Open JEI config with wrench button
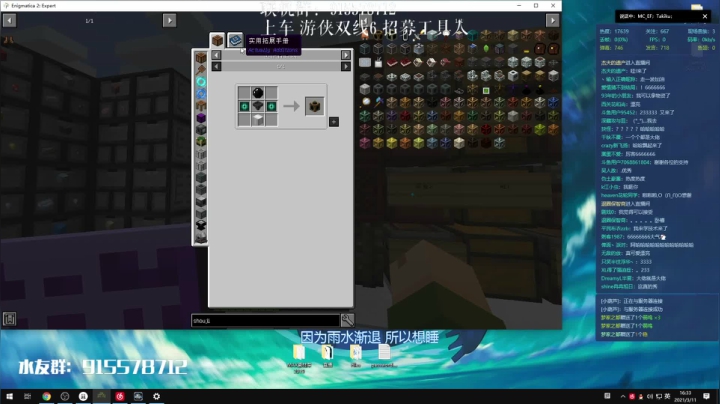 [x=347, y=320]
